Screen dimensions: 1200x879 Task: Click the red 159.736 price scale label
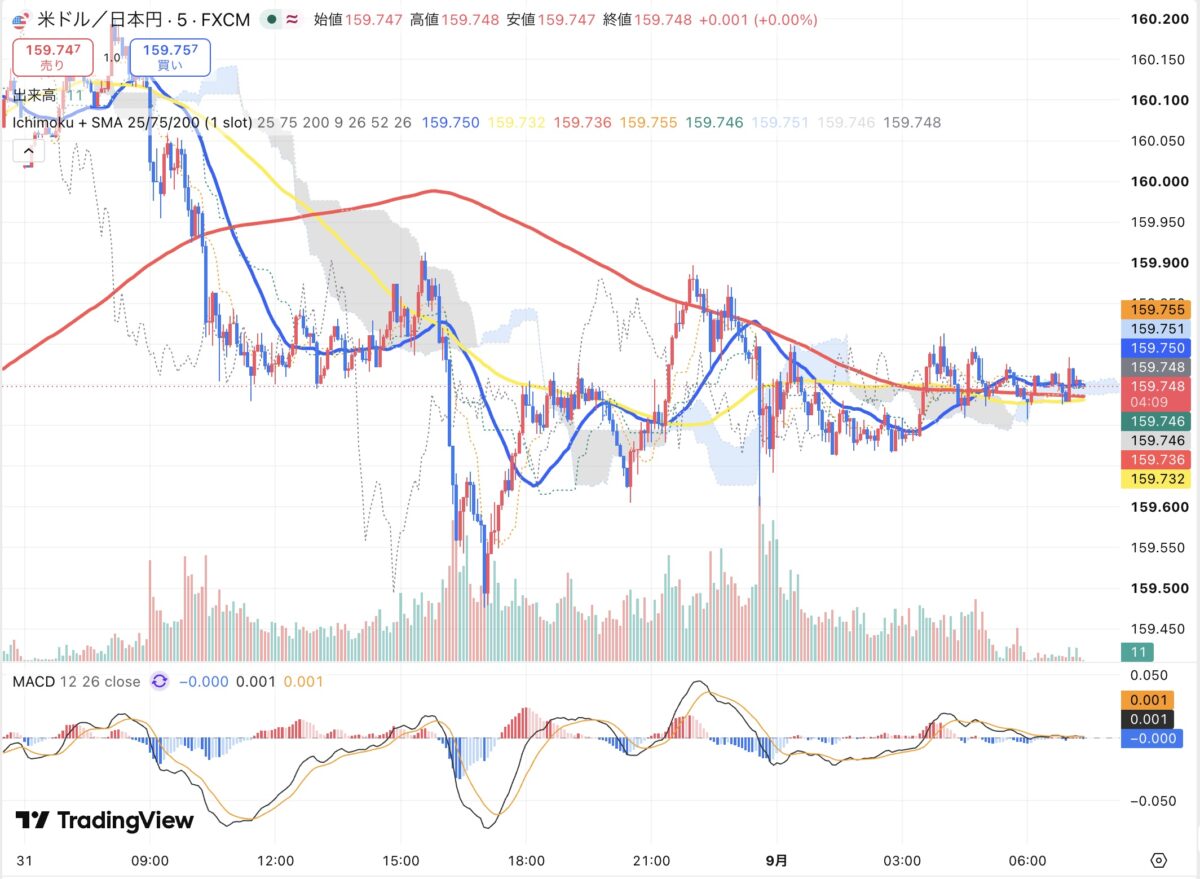(1158, 460)
